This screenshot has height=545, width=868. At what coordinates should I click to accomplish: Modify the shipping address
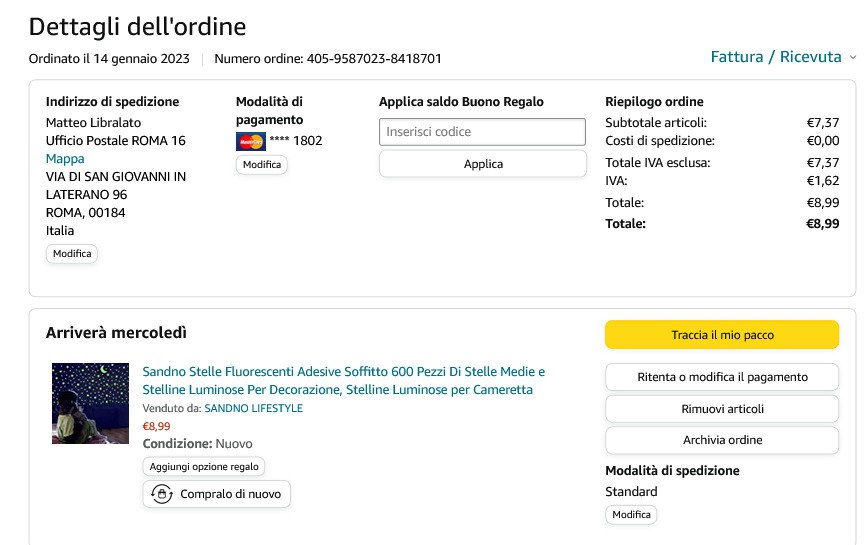tap(72, 254)
